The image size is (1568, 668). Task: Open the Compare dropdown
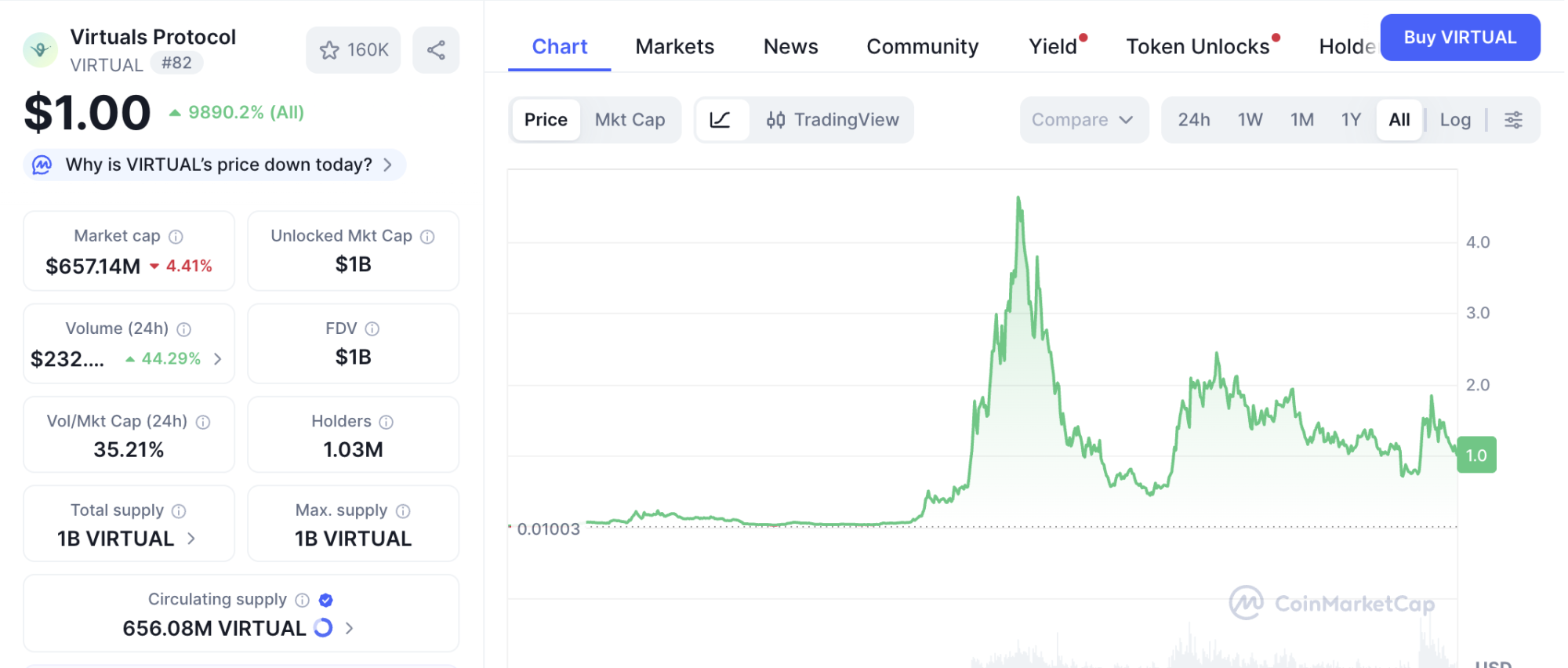1083,120
